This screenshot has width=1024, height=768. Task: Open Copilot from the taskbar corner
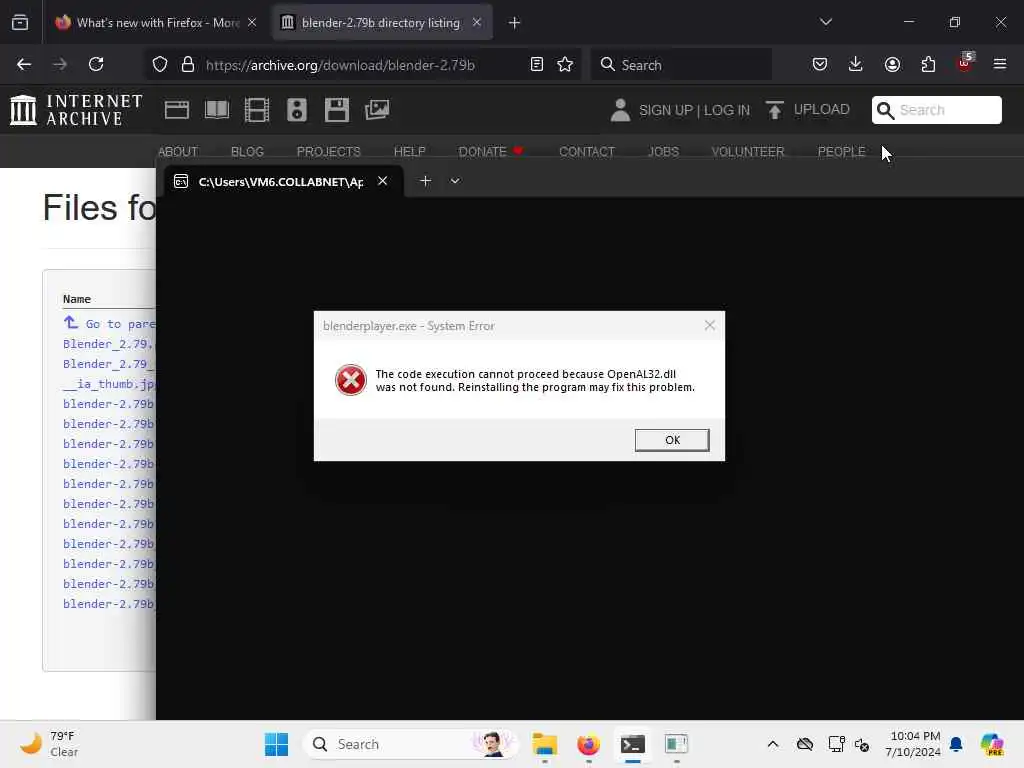(x=992, y=744)
